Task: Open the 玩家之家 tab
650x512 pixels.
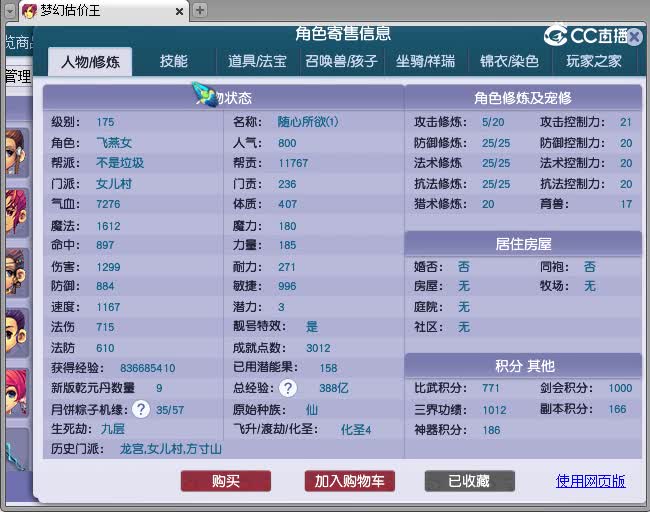Action: coord(594,61)
